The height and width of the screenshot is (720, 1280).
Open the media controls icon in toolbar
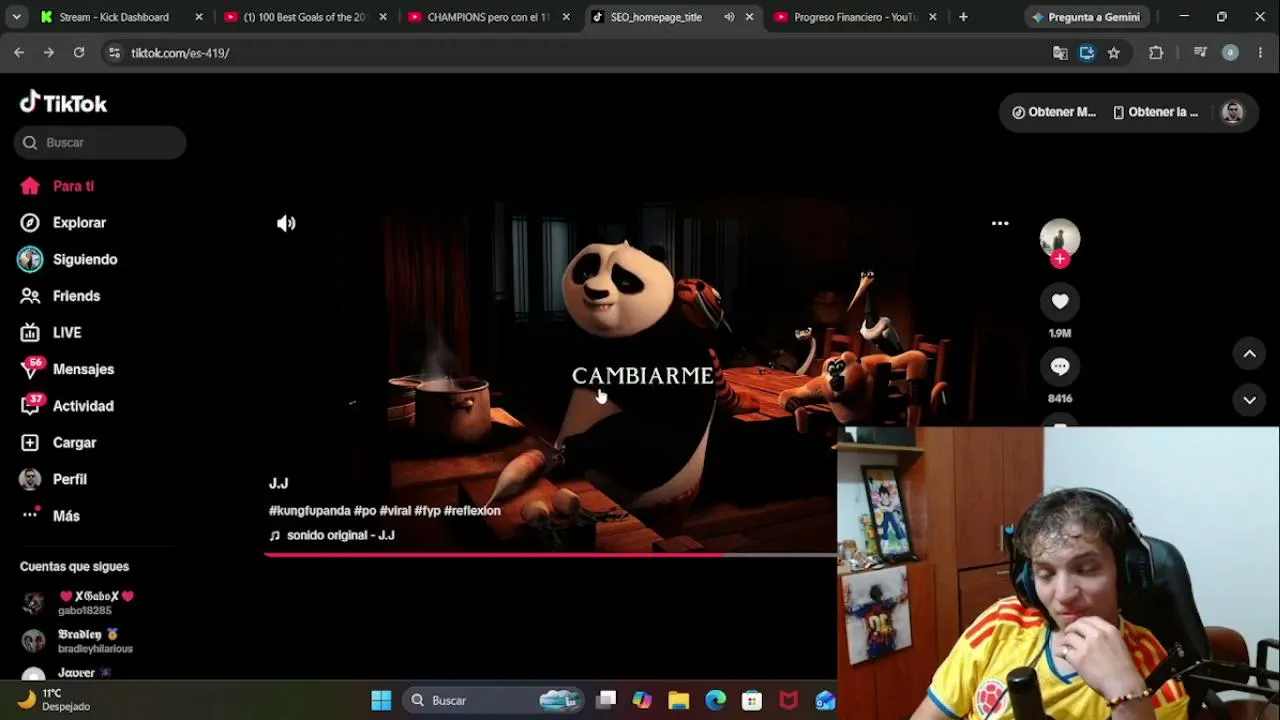pyautogui.click(x=1199, y=53)
